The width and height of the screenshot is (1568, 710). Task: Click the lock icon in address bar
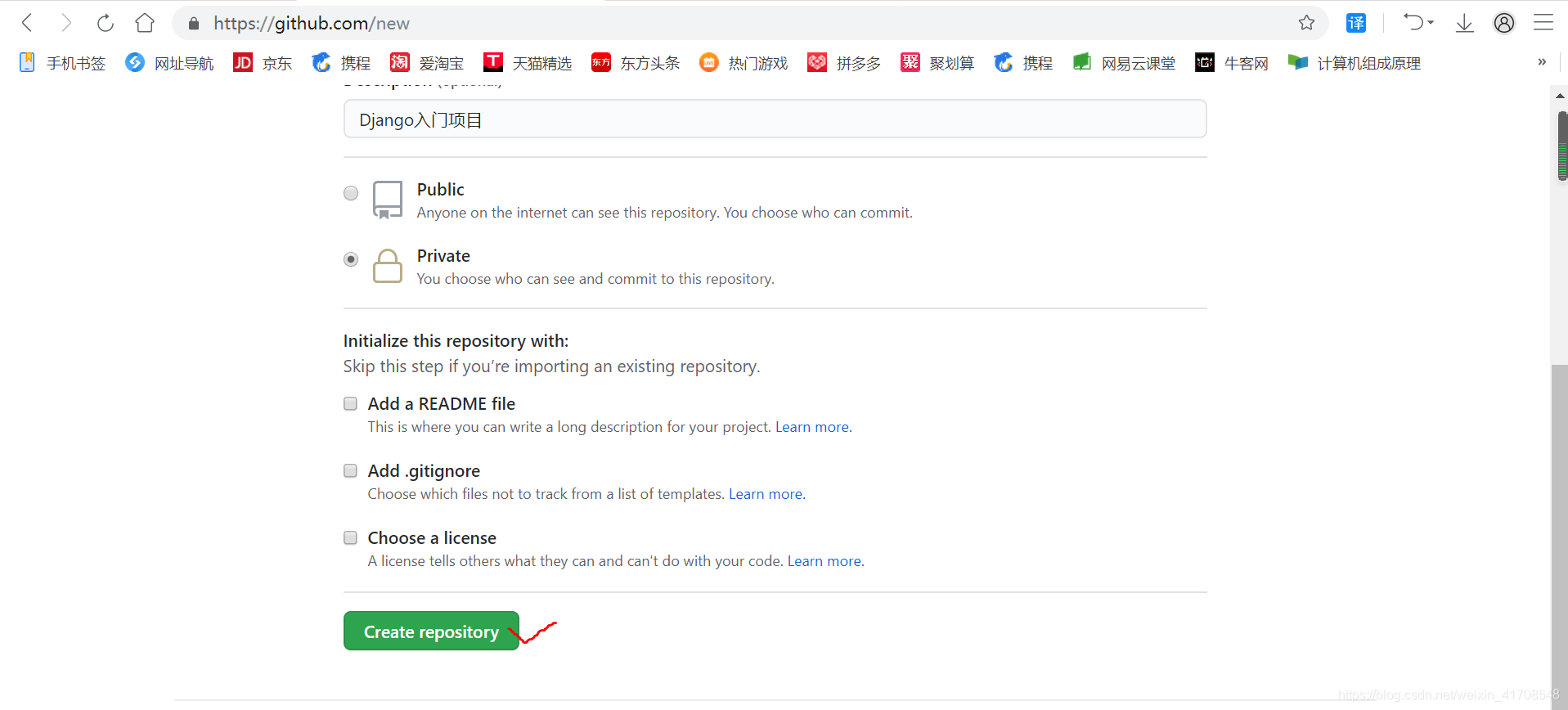point(194,24)
